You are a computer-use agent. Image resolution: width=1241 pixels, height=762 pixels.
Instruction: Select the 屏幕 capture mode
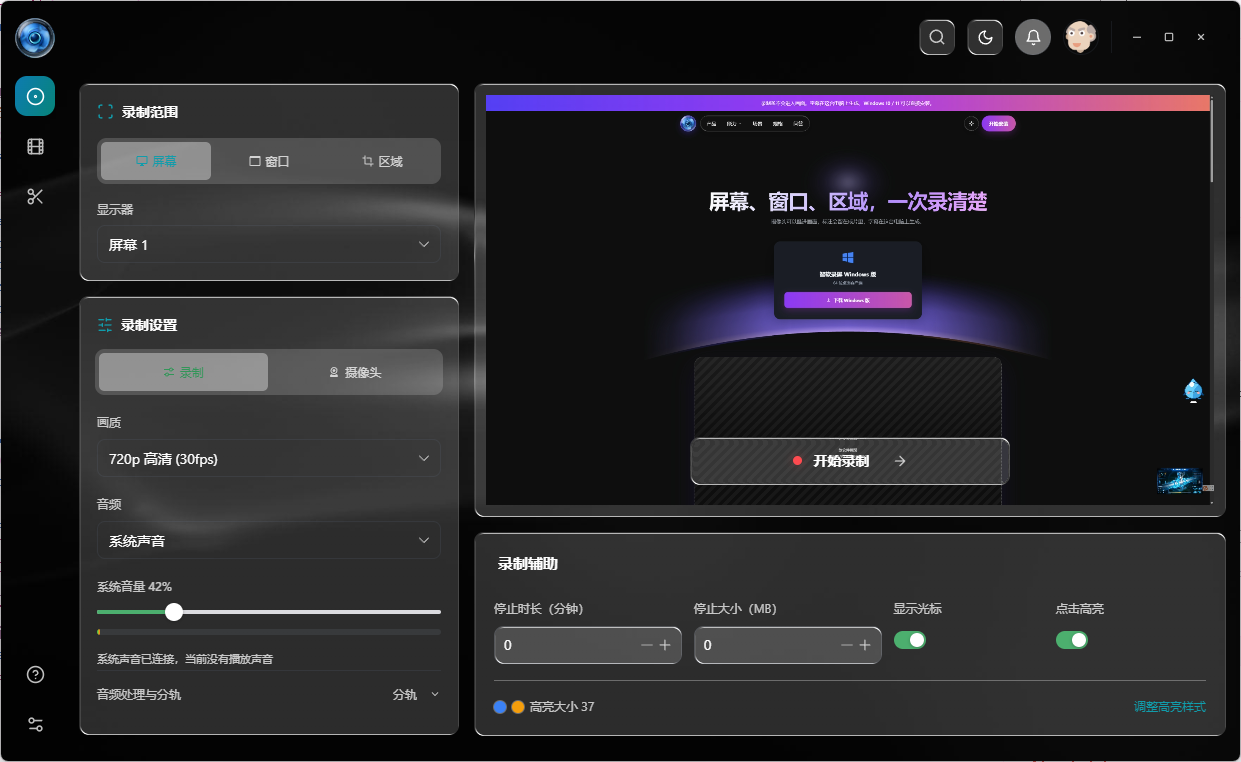156,161
